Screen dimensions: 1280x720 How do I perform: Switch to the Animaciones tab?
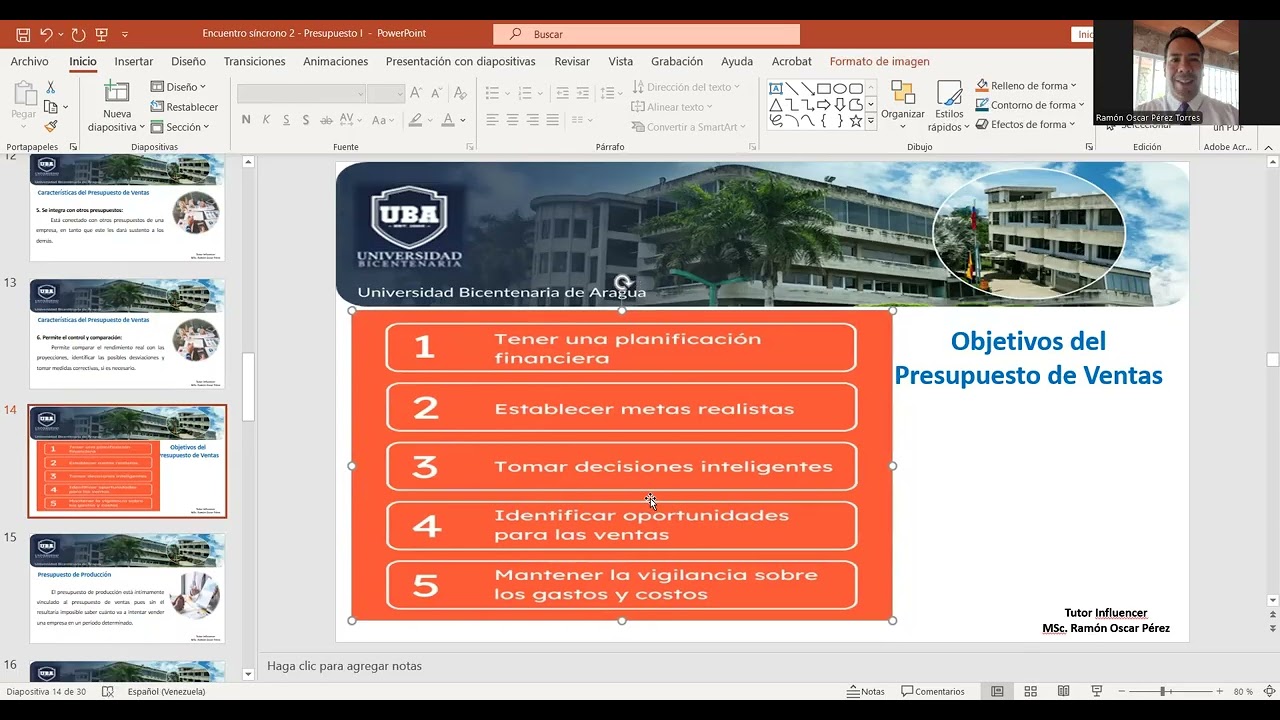(336, 61)
